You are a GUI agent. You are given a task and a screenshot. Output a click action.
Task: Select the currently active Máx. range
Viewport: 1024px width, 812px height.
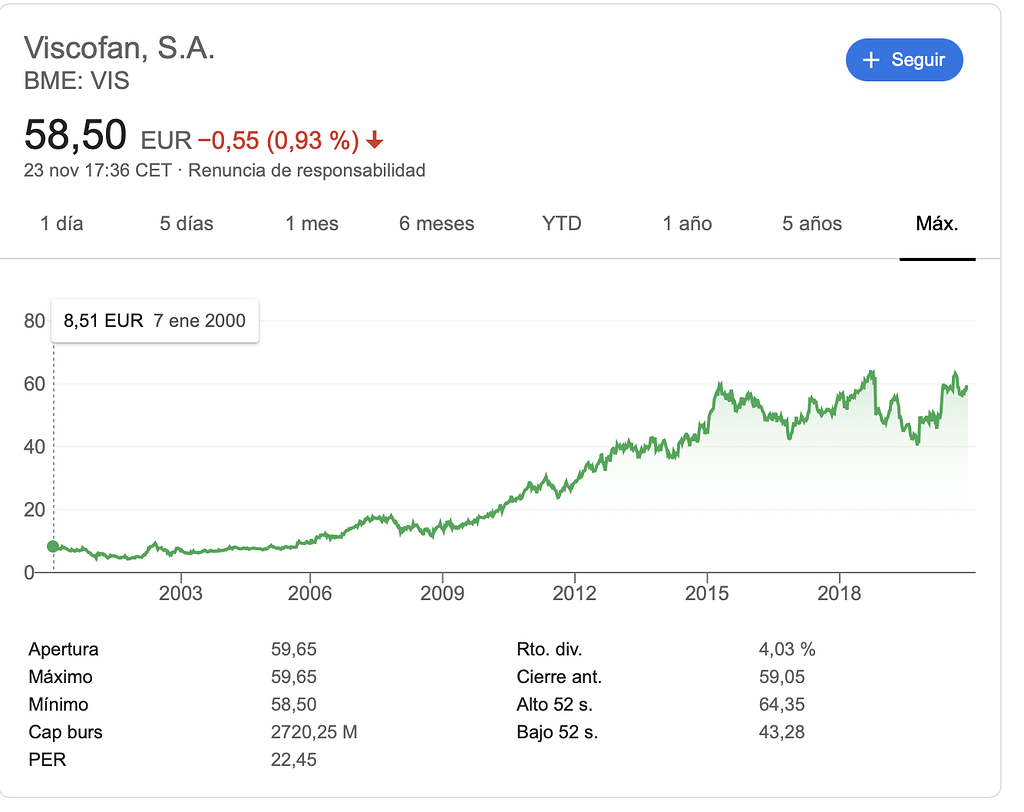click(937, 224)
